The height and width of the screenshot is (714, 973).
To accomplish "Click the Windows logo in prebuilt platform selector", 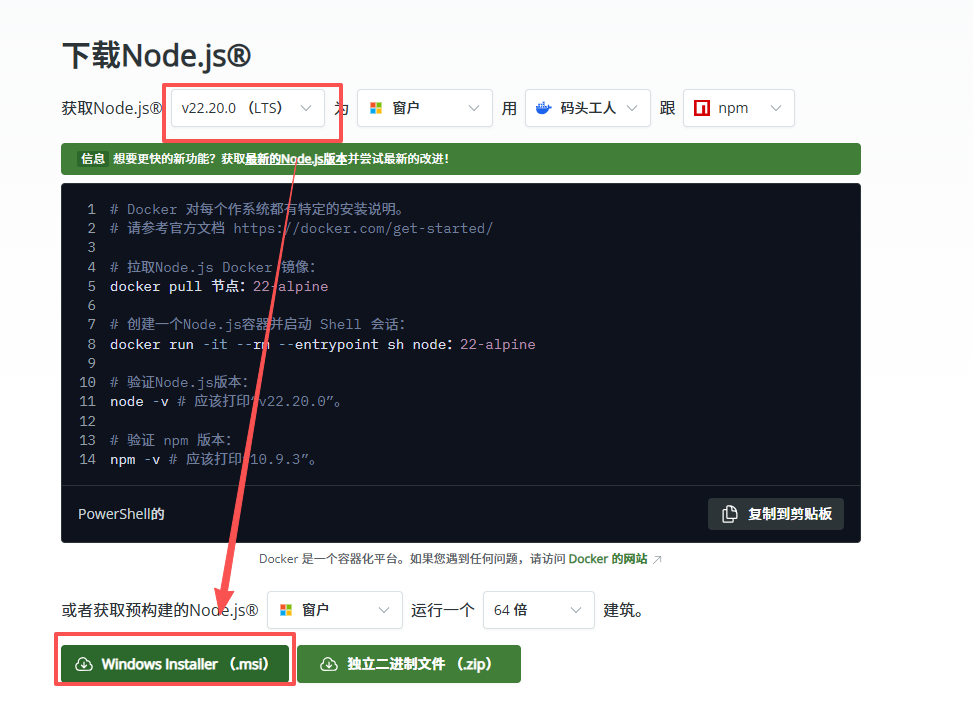I will [286, 610].
